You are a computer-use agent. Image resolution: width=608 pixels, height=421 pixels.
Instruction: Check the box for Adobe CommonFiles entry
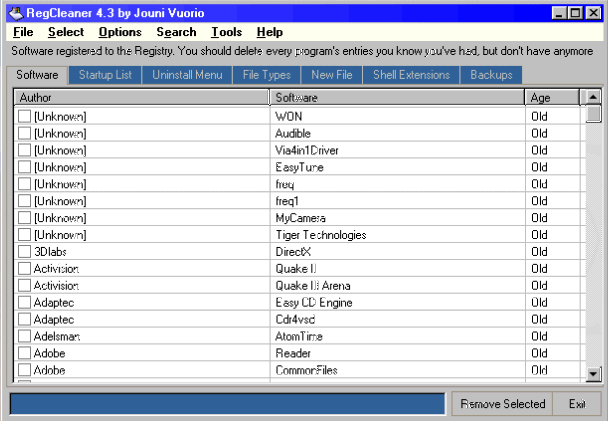(x=24, y=370)
